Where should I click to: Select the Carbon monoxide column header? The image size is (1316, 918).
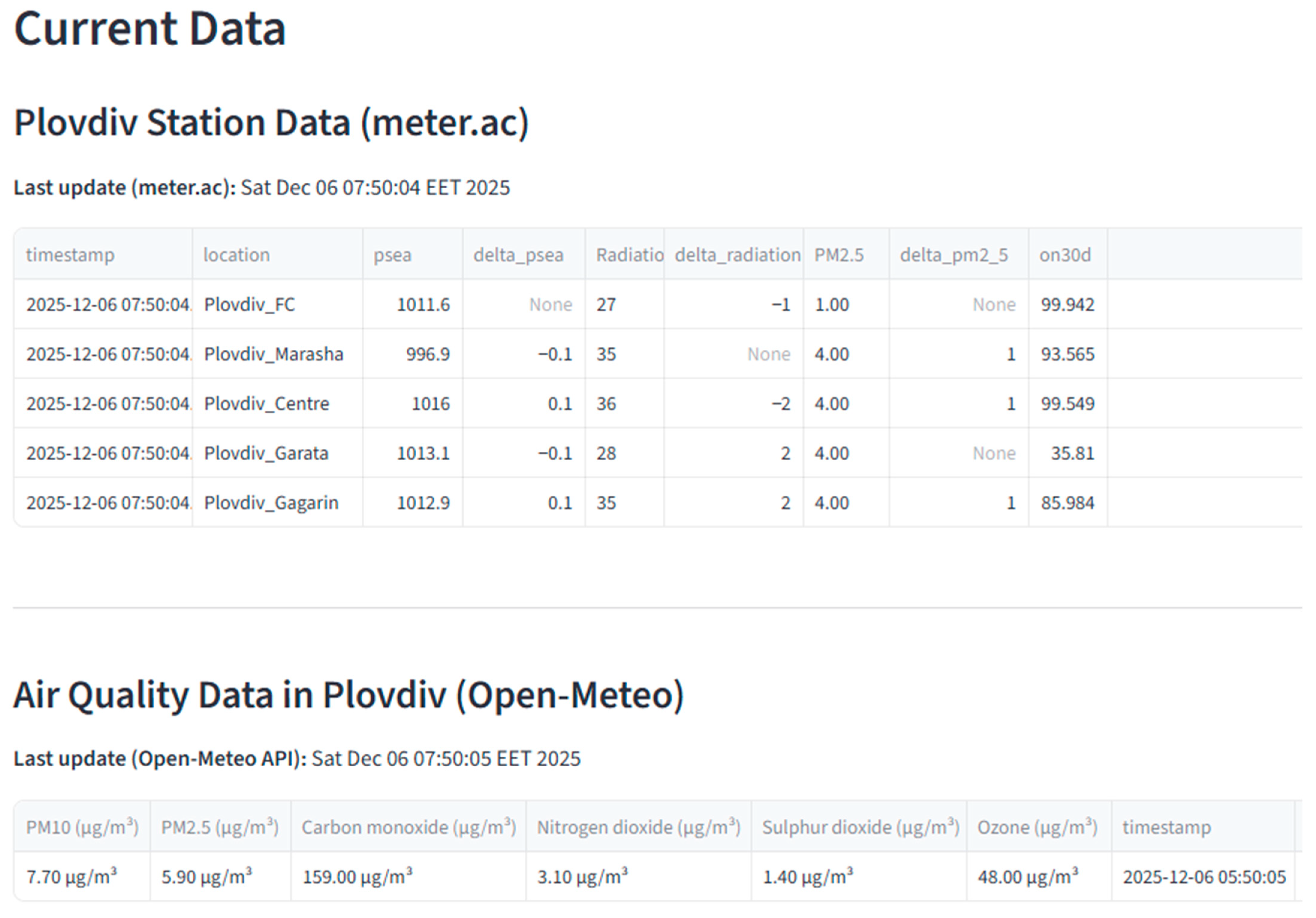coord(409,827)
